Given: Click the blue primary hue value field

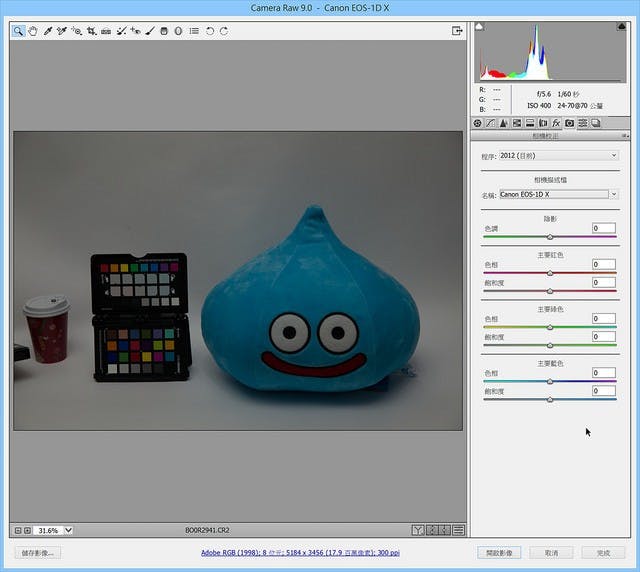Looking at the screenshot, I should 604,373.
